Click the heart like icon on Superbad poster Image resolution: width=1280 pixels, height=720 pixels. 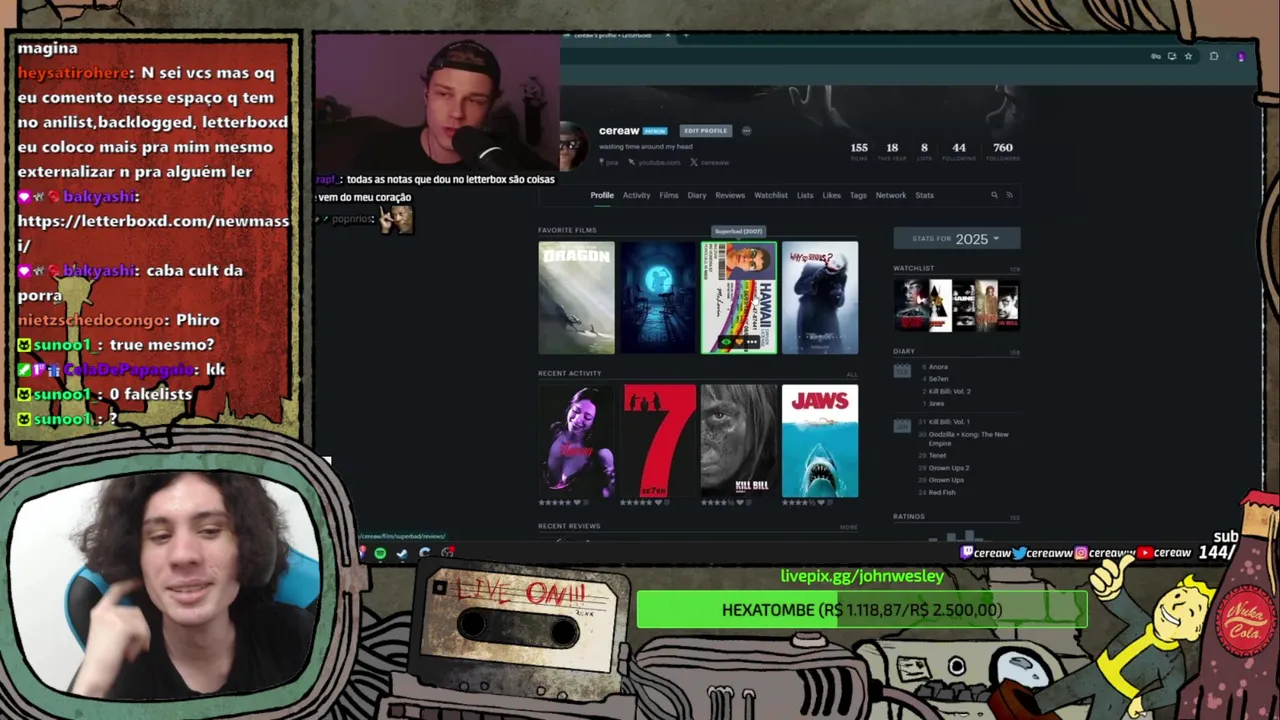(x=740, y=342)
